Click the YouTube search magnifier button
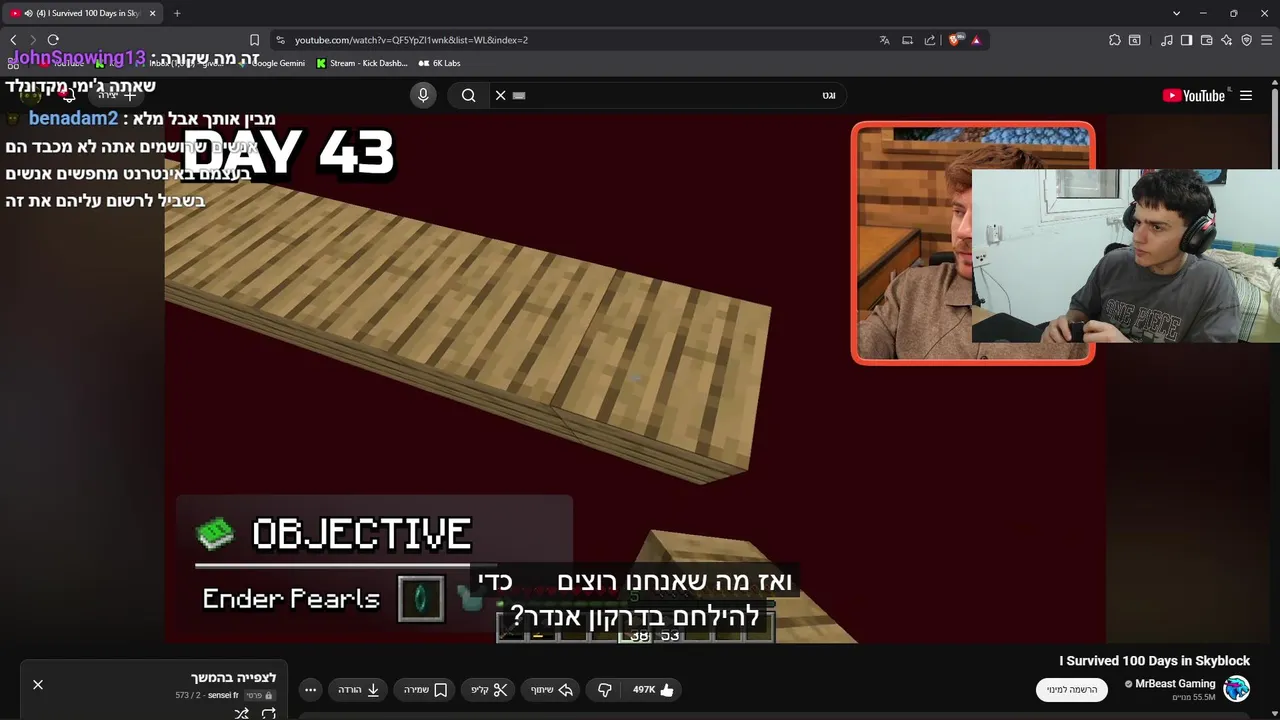Image resolution: width=1280 pixels, height=720 pixels. tap(468, 95)
